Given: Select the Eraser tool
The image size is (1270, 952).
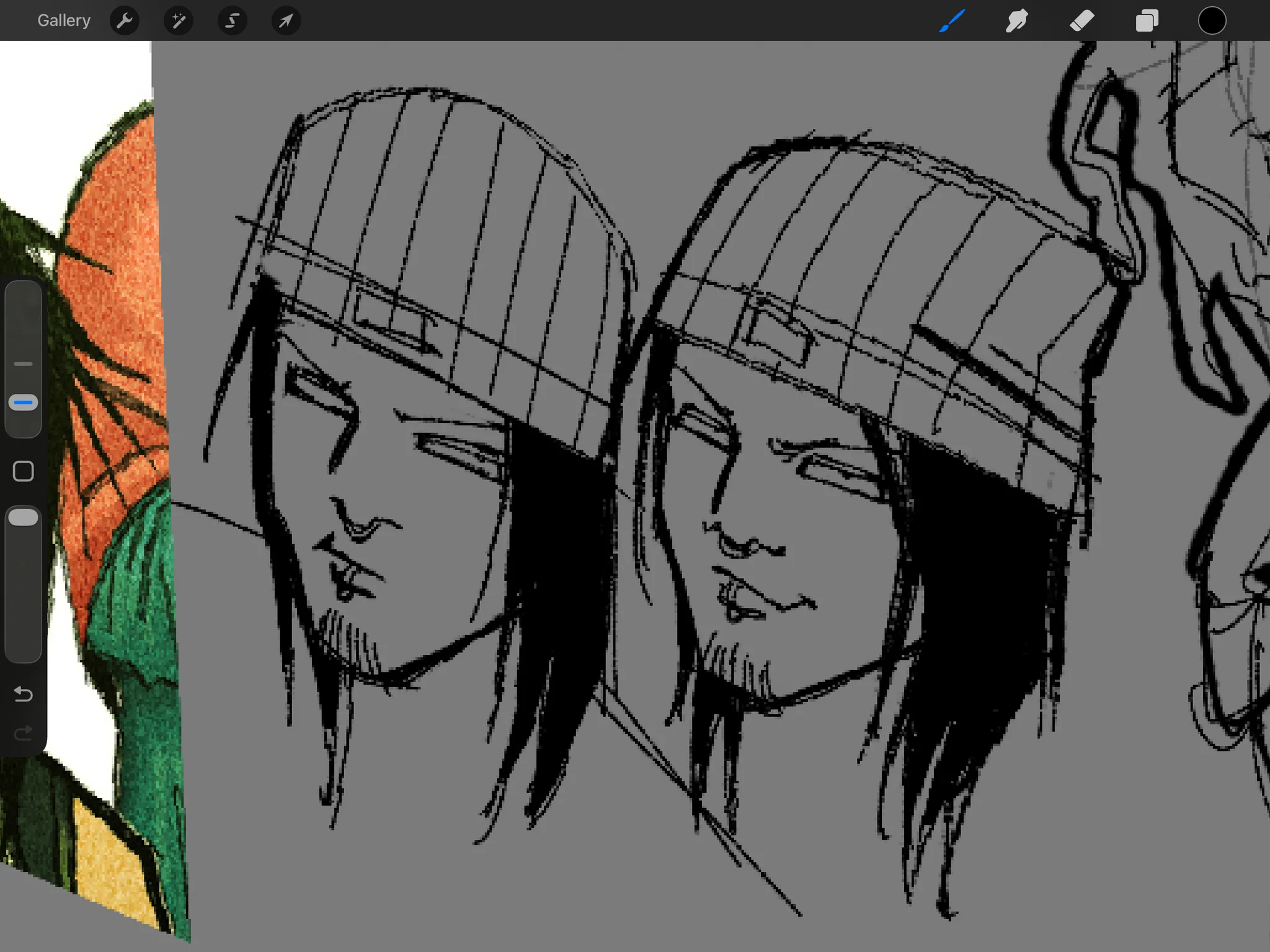Looking at the screenshot, I should coord(1082,20).
